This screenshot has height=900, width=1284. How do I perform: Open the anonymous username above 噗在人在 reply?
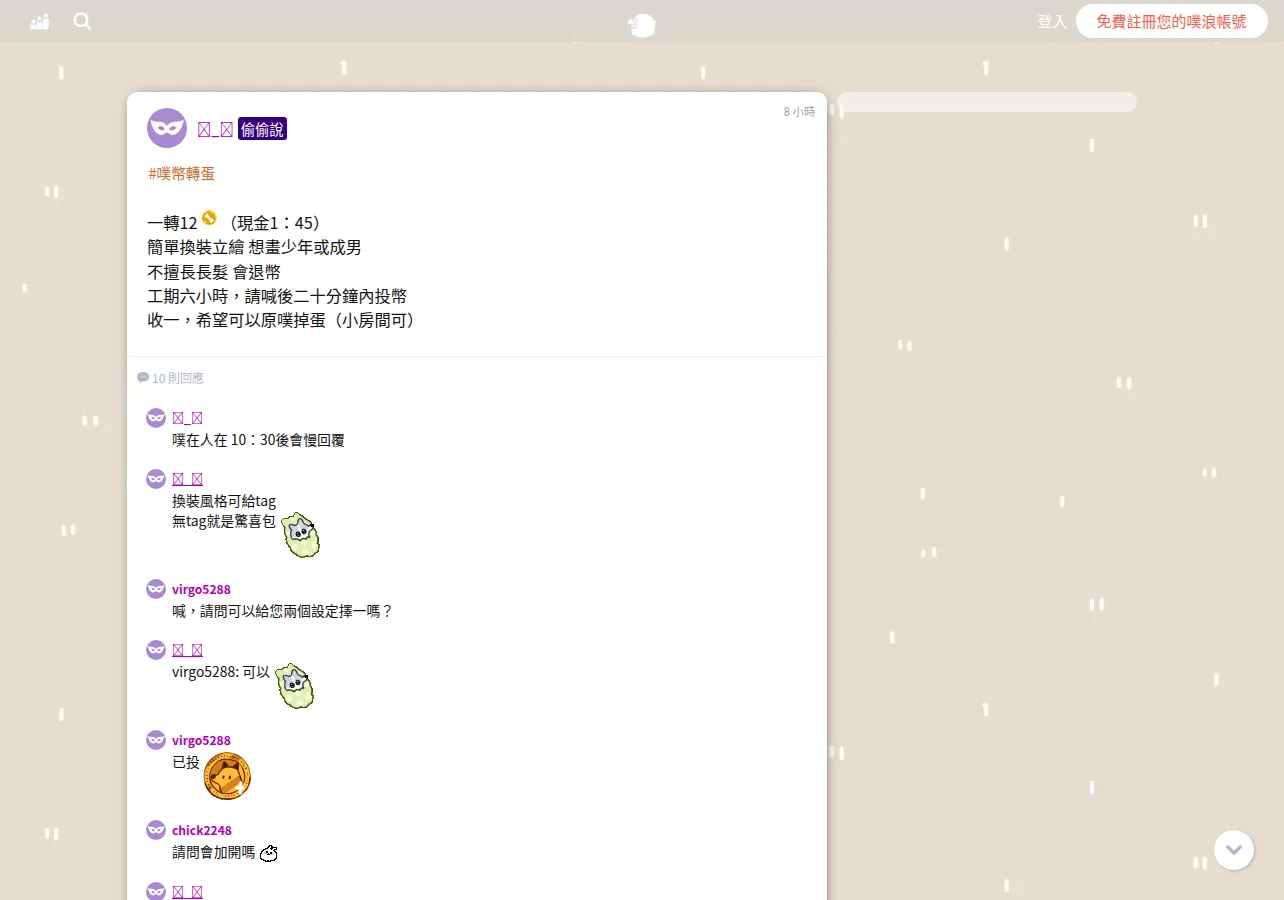[187, 418]
